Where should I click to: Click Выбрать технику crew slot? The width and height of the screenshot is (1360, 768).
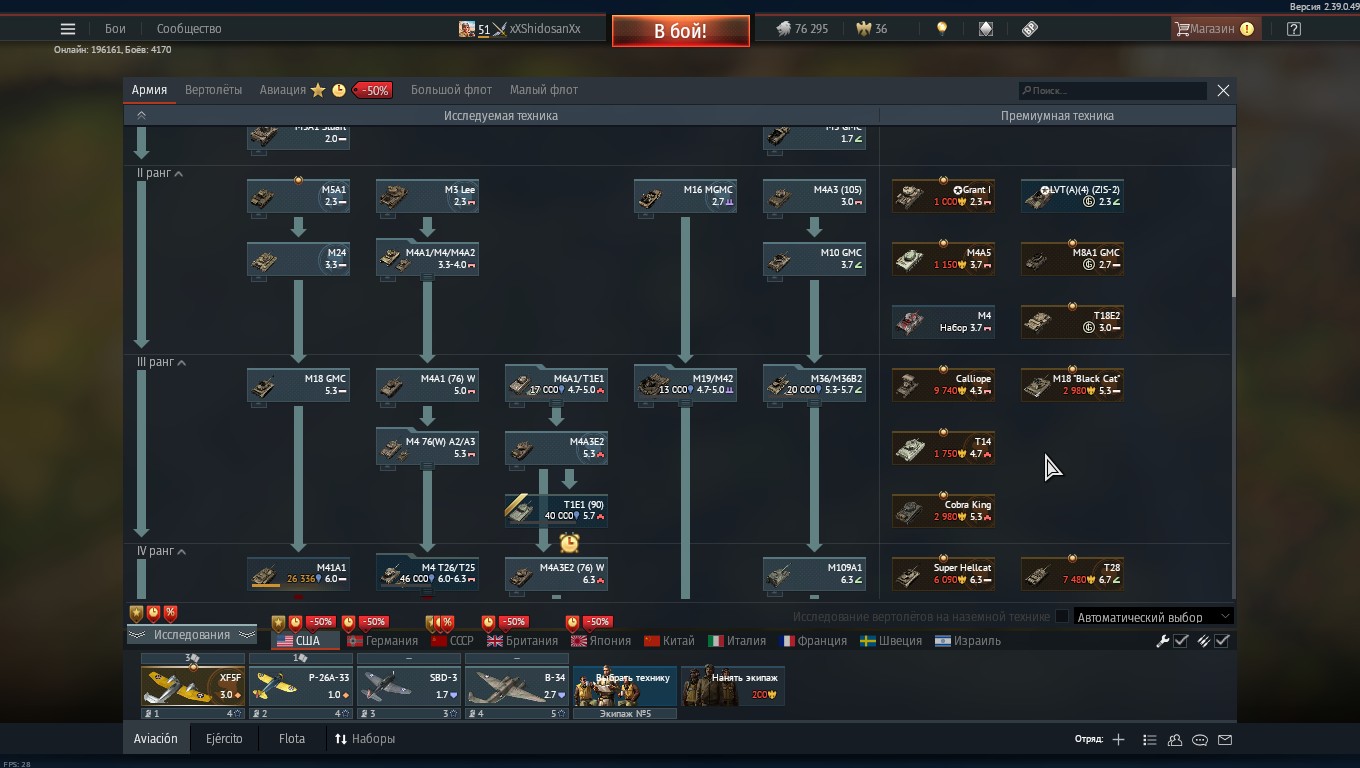point(625,686)
